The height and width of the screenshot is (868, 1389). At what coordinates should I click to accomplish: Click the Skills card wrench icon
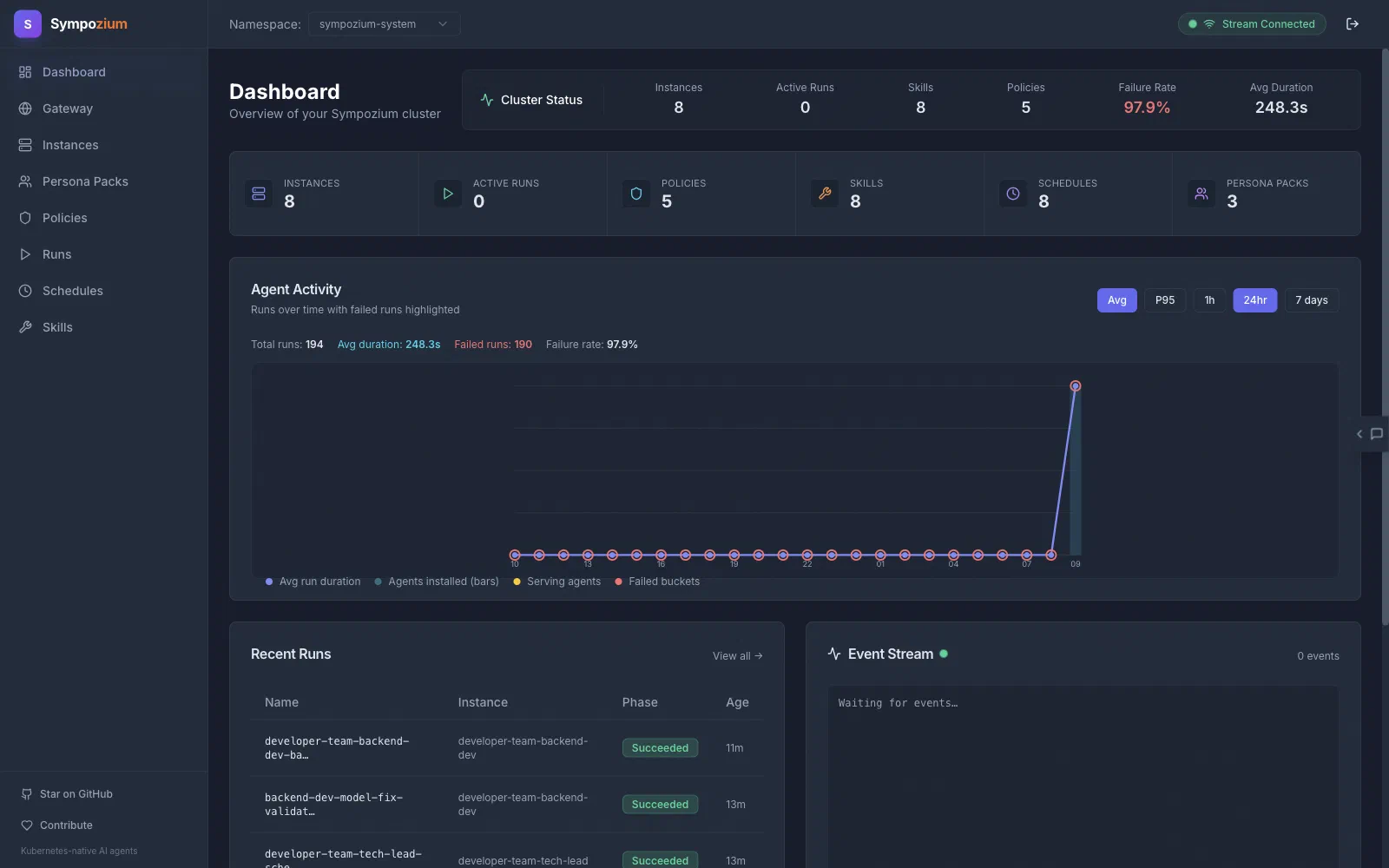pos(825,194)
